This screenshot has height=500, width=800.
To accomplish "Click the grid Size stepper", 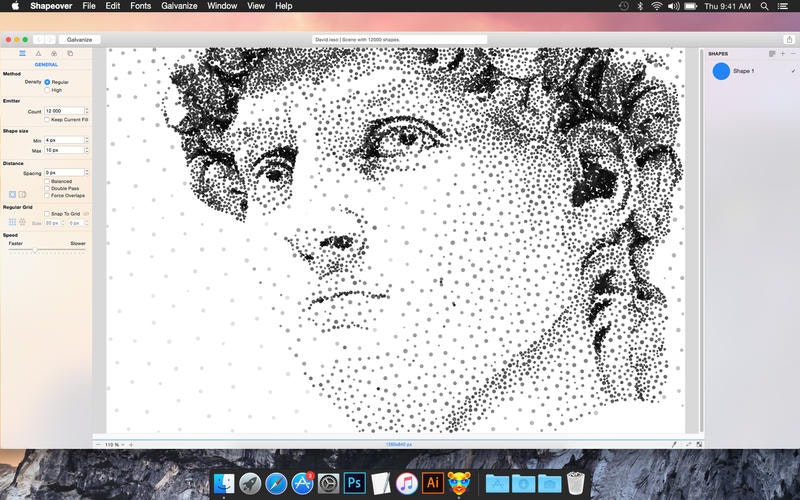I will click(x=63, y=223).
